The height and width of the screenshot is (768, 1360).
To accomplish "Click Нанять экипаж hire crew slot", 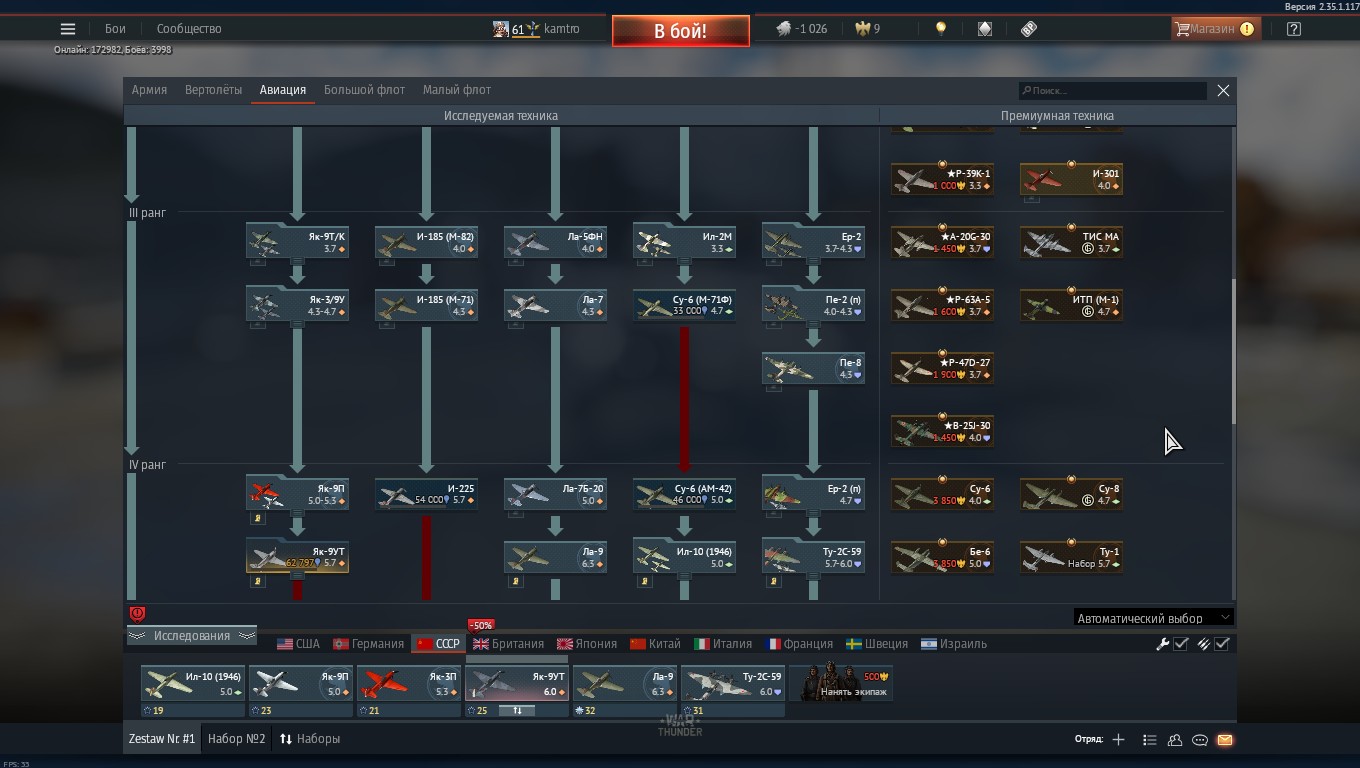I will 841,684.
